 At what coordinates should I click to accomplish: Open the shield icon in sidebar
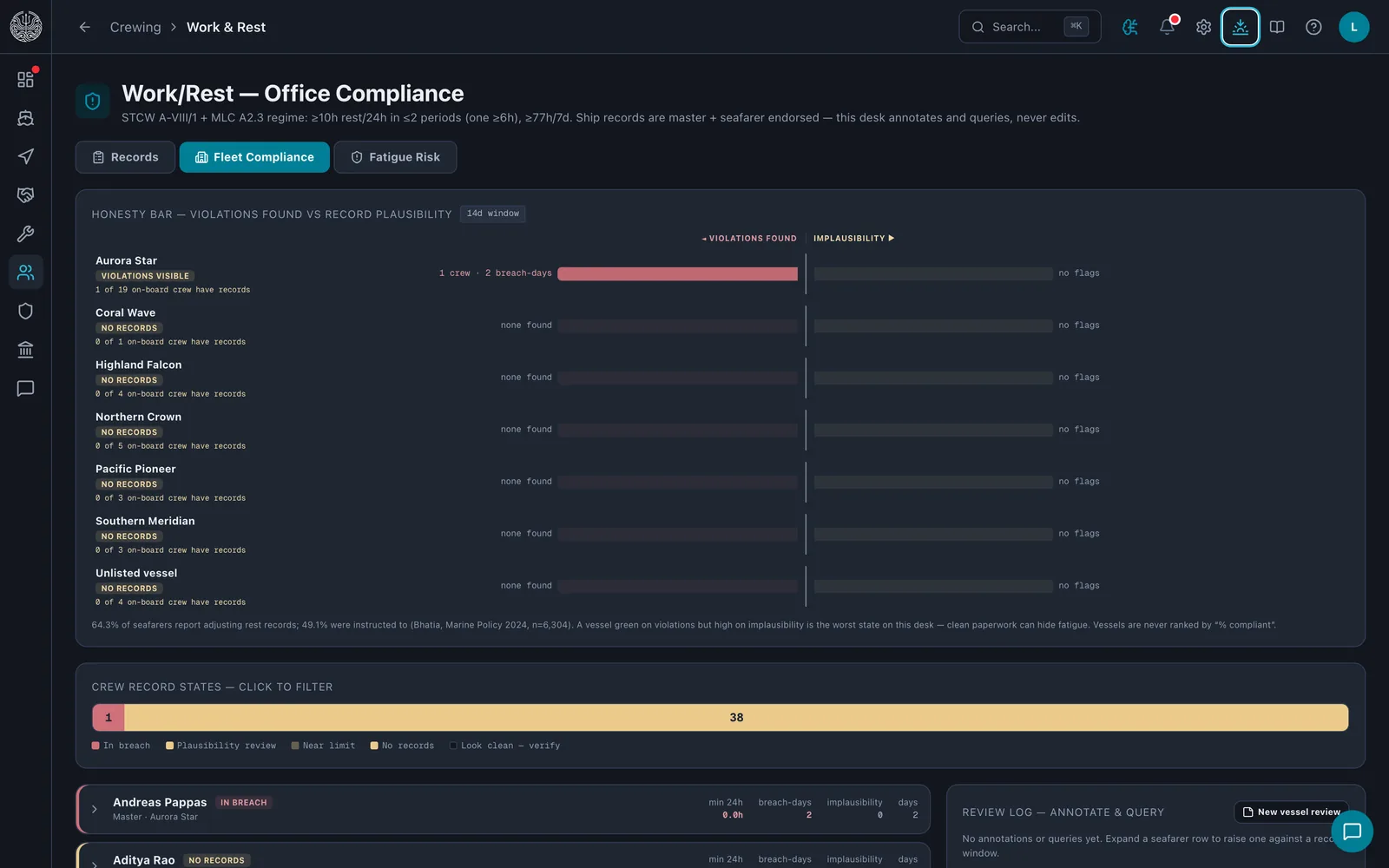point(25,311)
